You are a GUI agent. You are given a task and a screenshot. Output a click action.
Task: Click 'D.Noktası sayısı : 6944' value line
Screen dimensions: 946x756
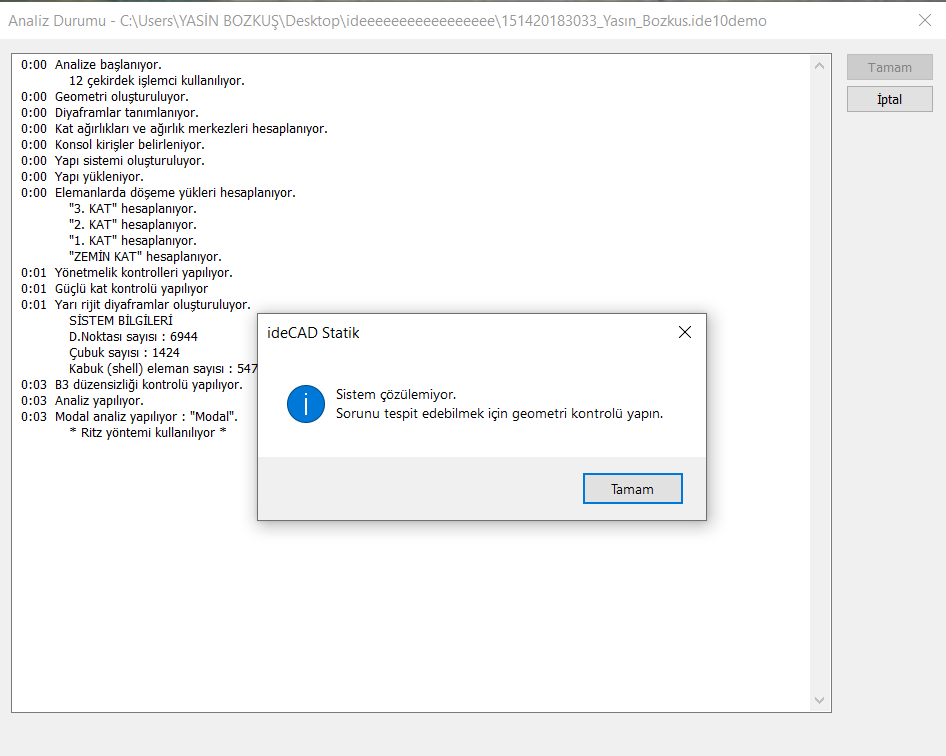click(133, 337)
